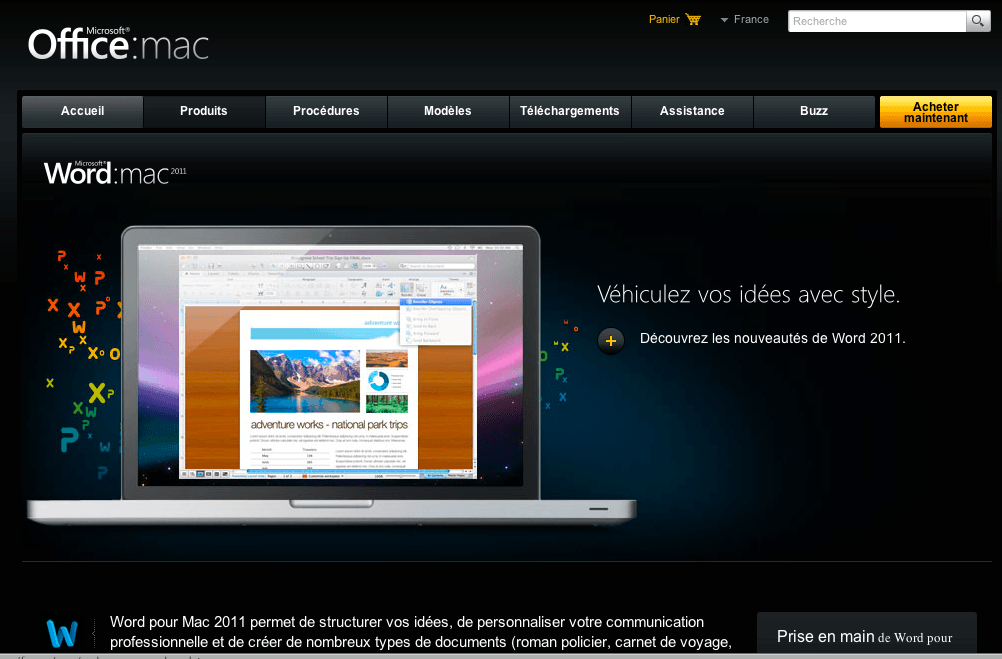
Task: Select the Procédures tab
Action: [x=326, y=111]
